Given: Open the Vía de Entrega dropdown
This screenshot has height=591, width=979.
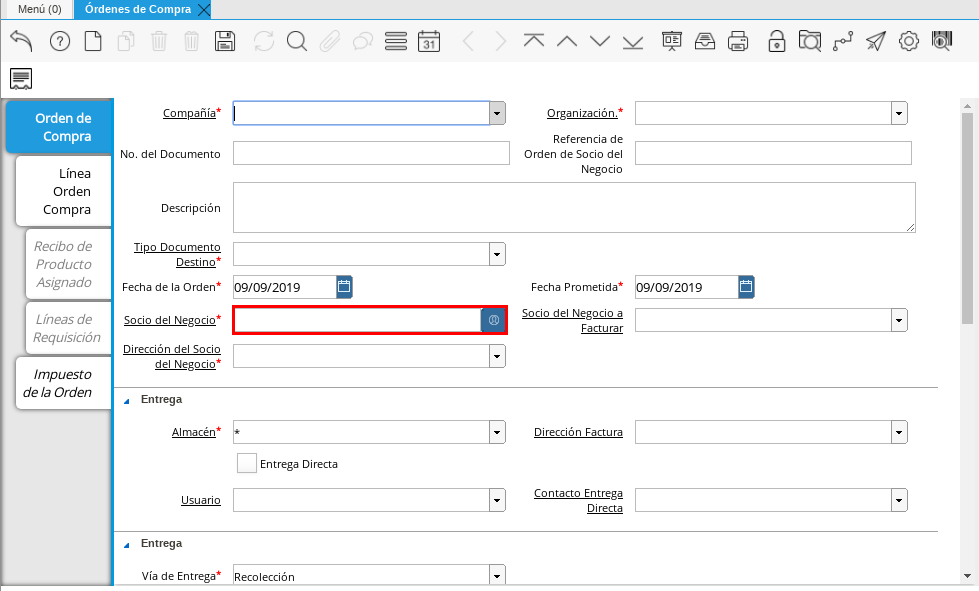Looking at the screenshot, I should pos(497,575).
